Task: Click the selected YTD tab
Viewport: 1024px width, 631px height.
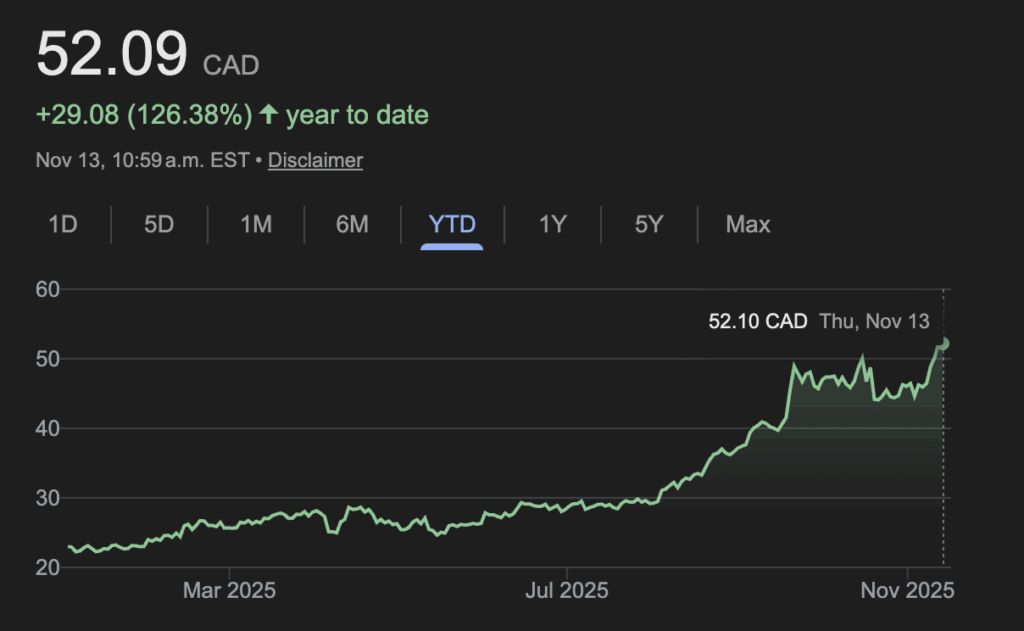Action: [x=452, y=224]
